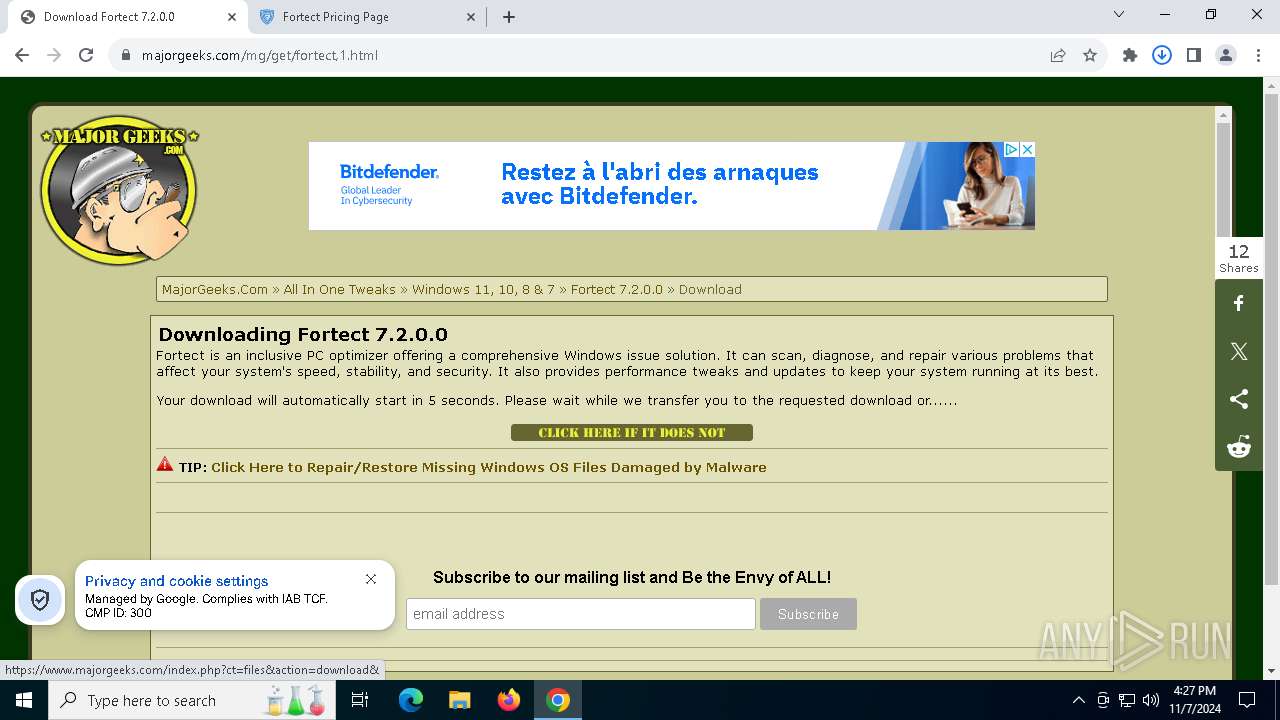This screenshot has height=720, width=1280.
Task: Open Windows 11, 10, 8 & 7 breadcrumb
Action: pyautogui.click(x=483, y=289)
